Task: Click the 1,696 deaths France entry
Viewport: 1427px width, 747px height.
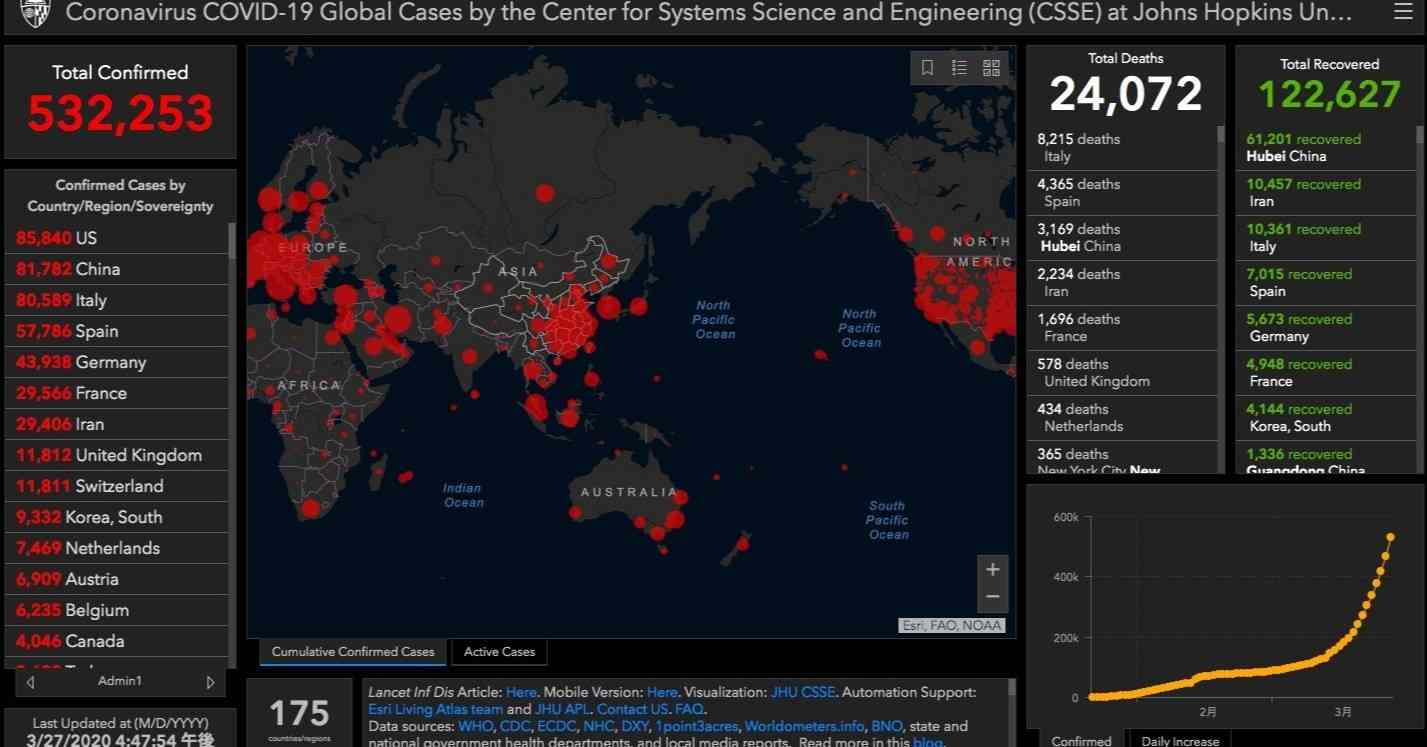Action: point(1122,328)
